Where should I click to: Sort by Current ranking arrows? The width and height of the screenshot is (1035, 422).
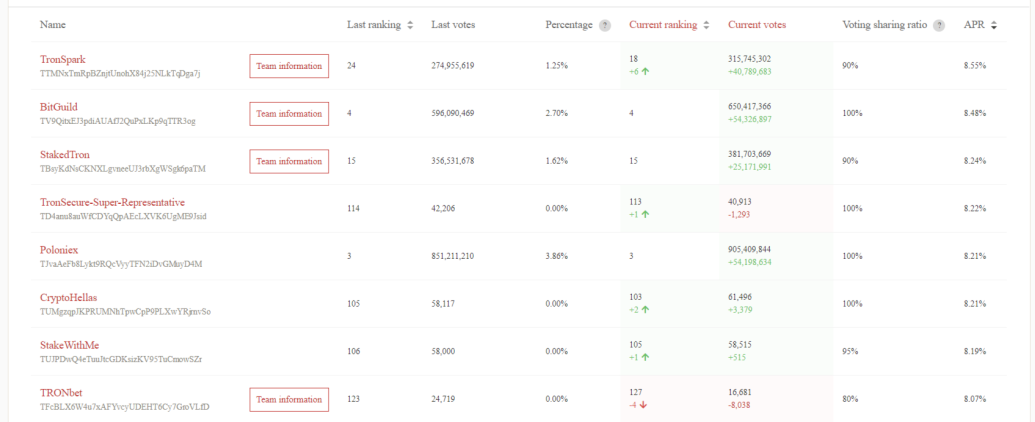pyautogui.click(x=706, y=25)
